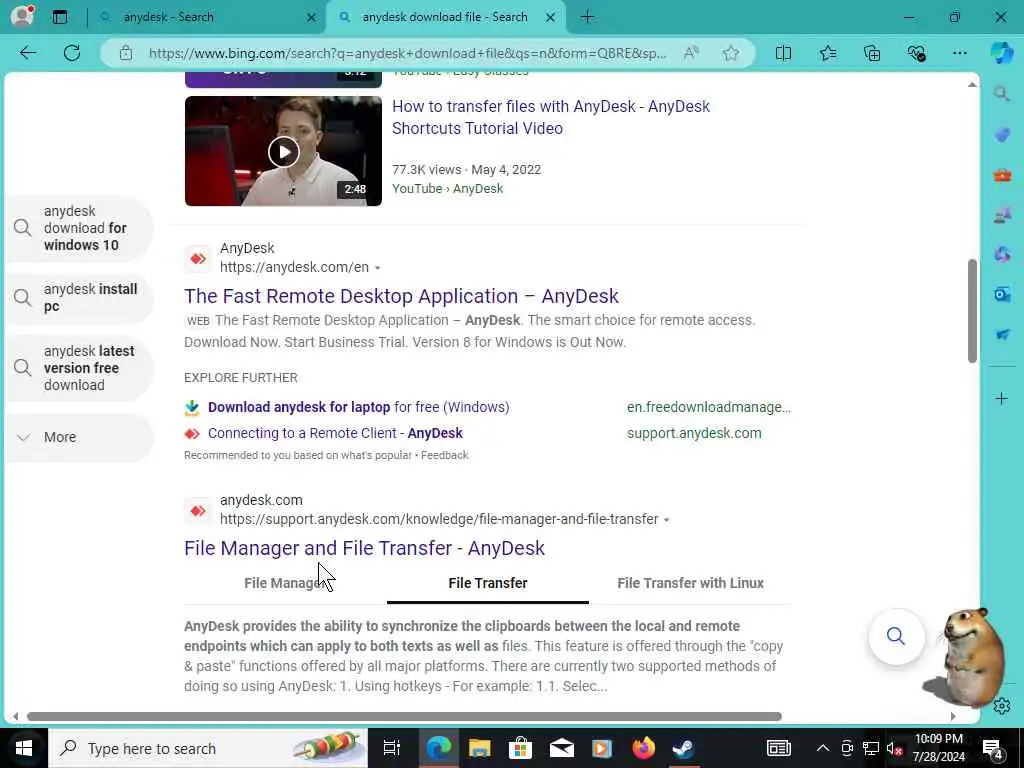Open Microsoft Store from taskbar
Screen dimensions: 1024x768
point(520,748)
